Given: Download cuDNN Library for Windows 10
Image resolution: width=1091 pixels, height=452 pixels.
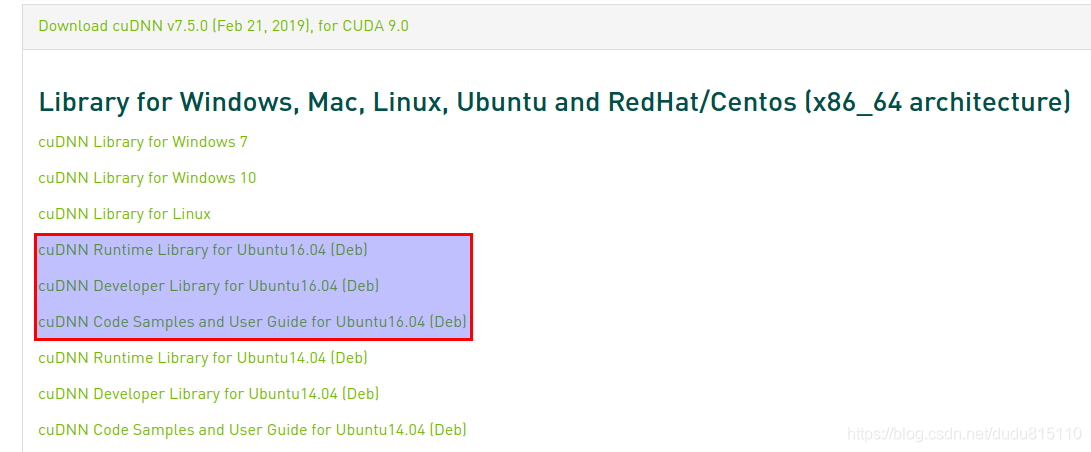Looking at the screenshot, I should 147,178.
